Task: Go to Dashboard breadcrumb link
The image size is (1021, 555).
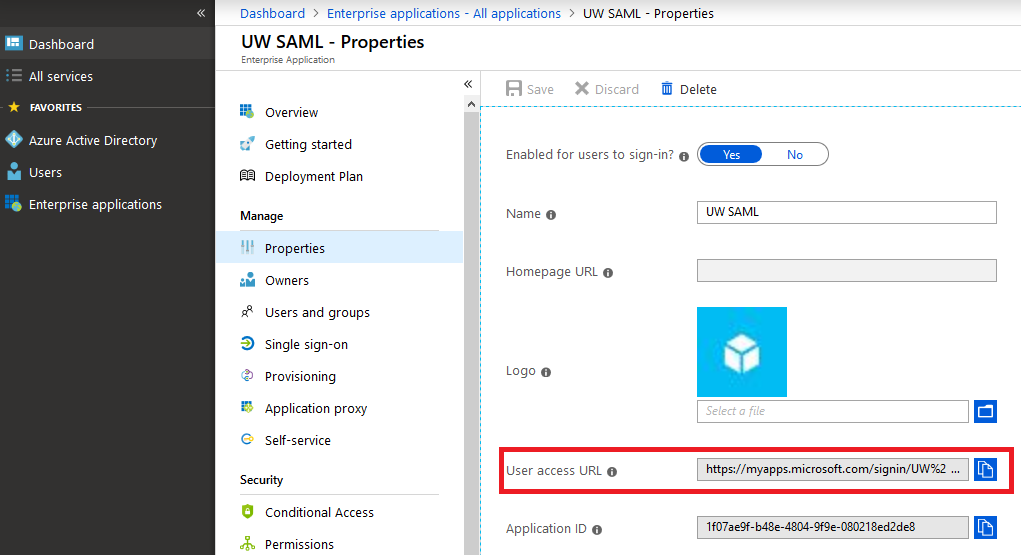Action: [x=272, y=13]
